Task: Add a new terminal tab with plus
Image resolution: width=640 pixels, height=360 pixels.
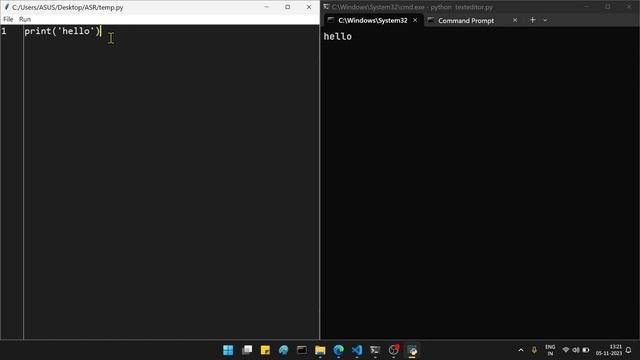Action: [x=532, y=20]
